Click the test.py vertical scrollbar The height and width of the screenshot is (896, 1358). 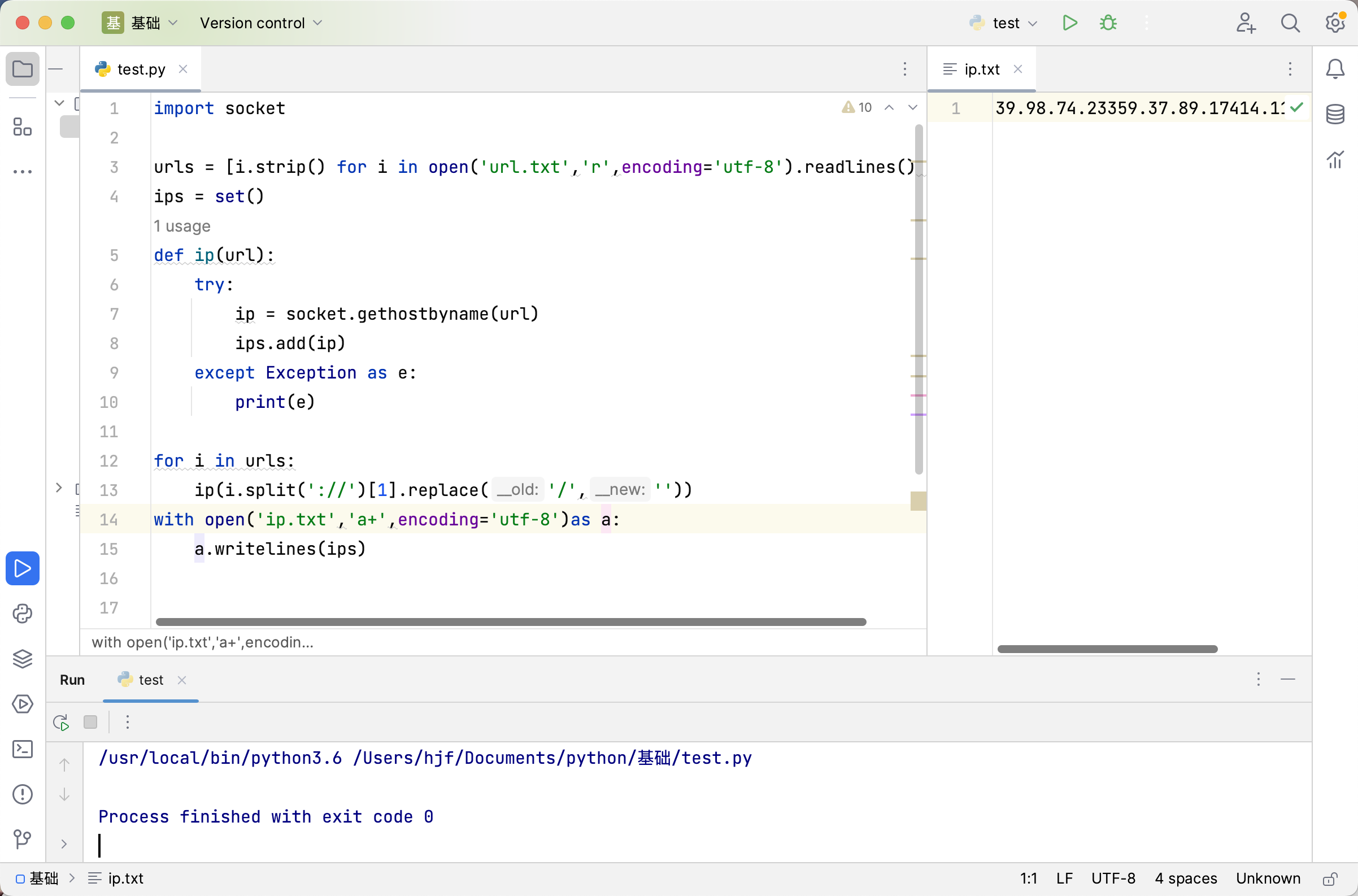point(919,299)
